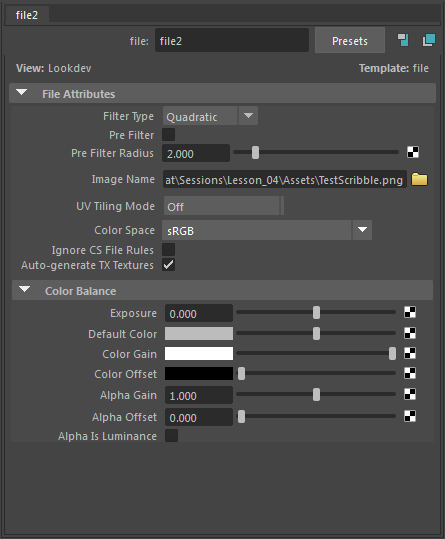The height and width of the screenshot is (539, 445).
Task: Click the checker map button for Pre Filter Radius
Action: point(413,152)
